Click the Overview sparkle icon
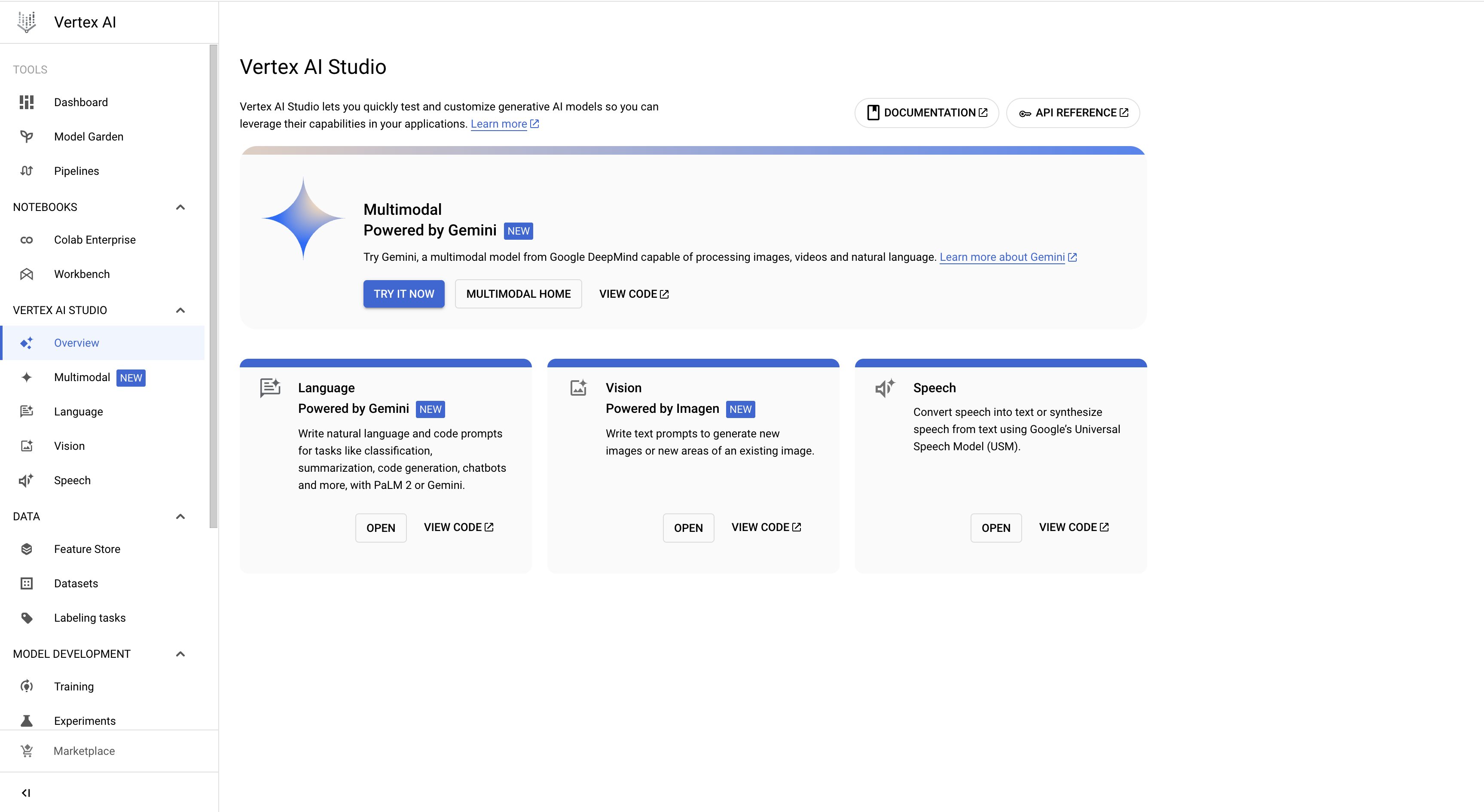Image resolution: width=1484 pixels, height=812 pixels. click(27, 343)
